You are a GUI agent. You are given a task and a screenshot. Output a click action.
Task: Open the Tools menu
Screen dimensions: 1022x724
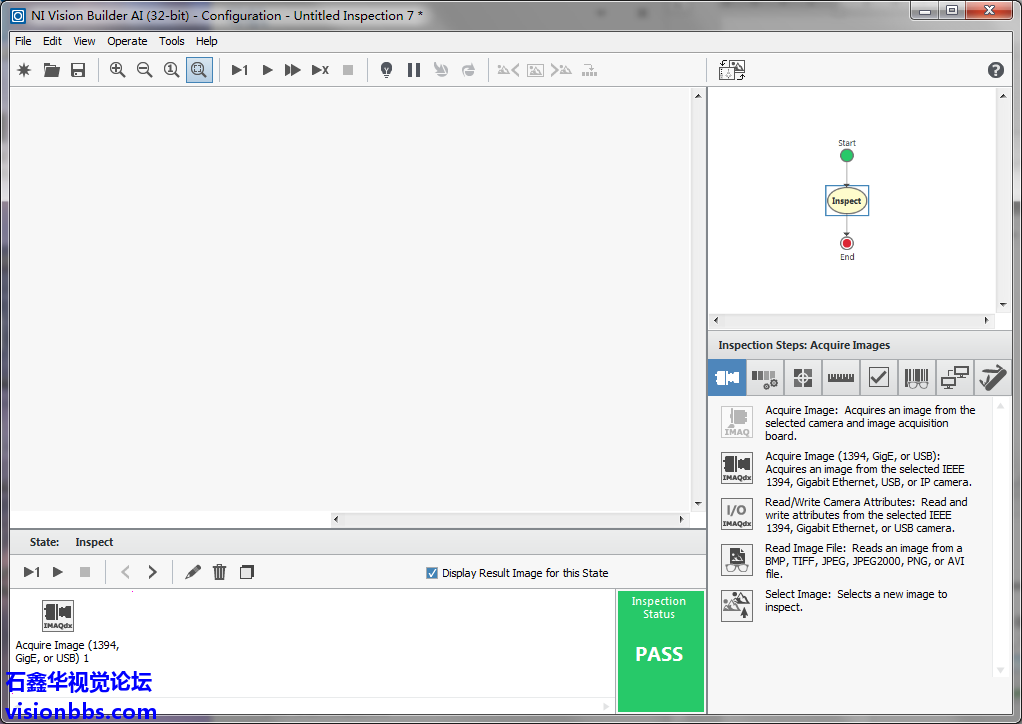(x=172, y=41)
